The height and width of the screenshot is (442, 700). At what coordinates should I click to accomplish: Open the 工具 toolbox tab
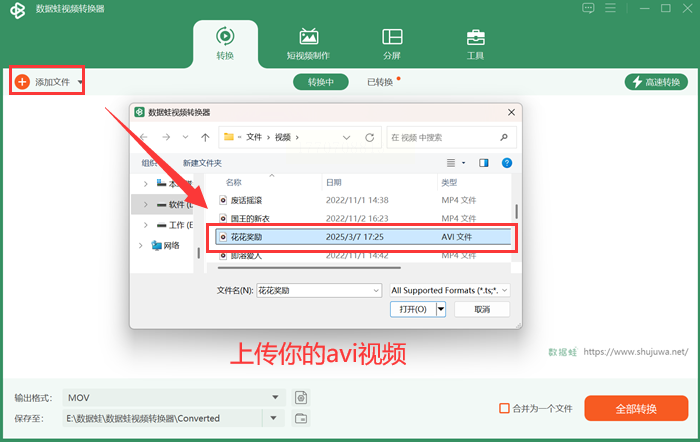click(x=475, y=44)
